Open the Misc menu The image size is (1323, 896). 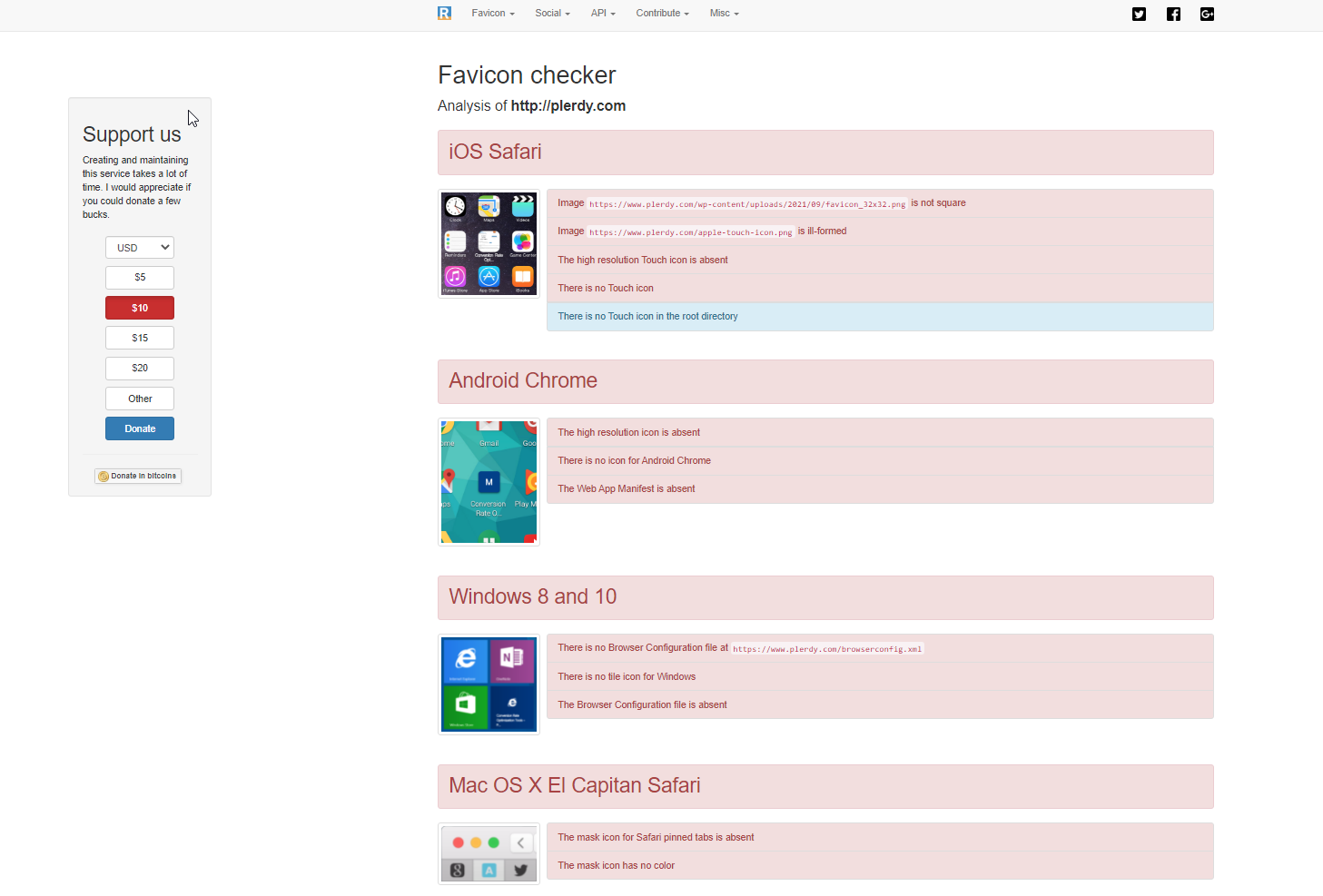click(723, 13)
